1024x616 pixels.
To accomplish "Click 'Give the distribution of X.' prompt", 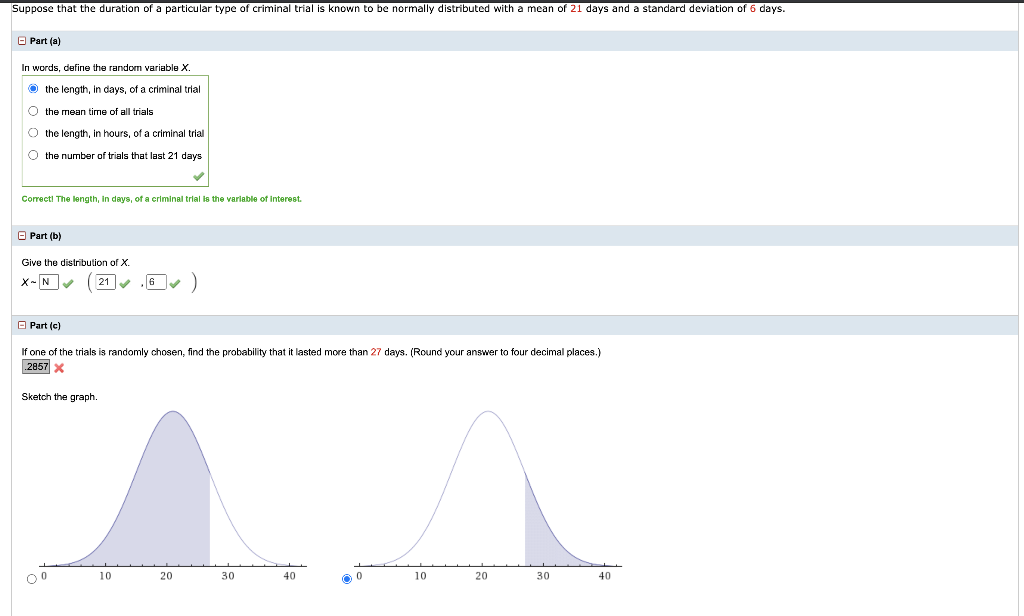I will coord(76,263).
